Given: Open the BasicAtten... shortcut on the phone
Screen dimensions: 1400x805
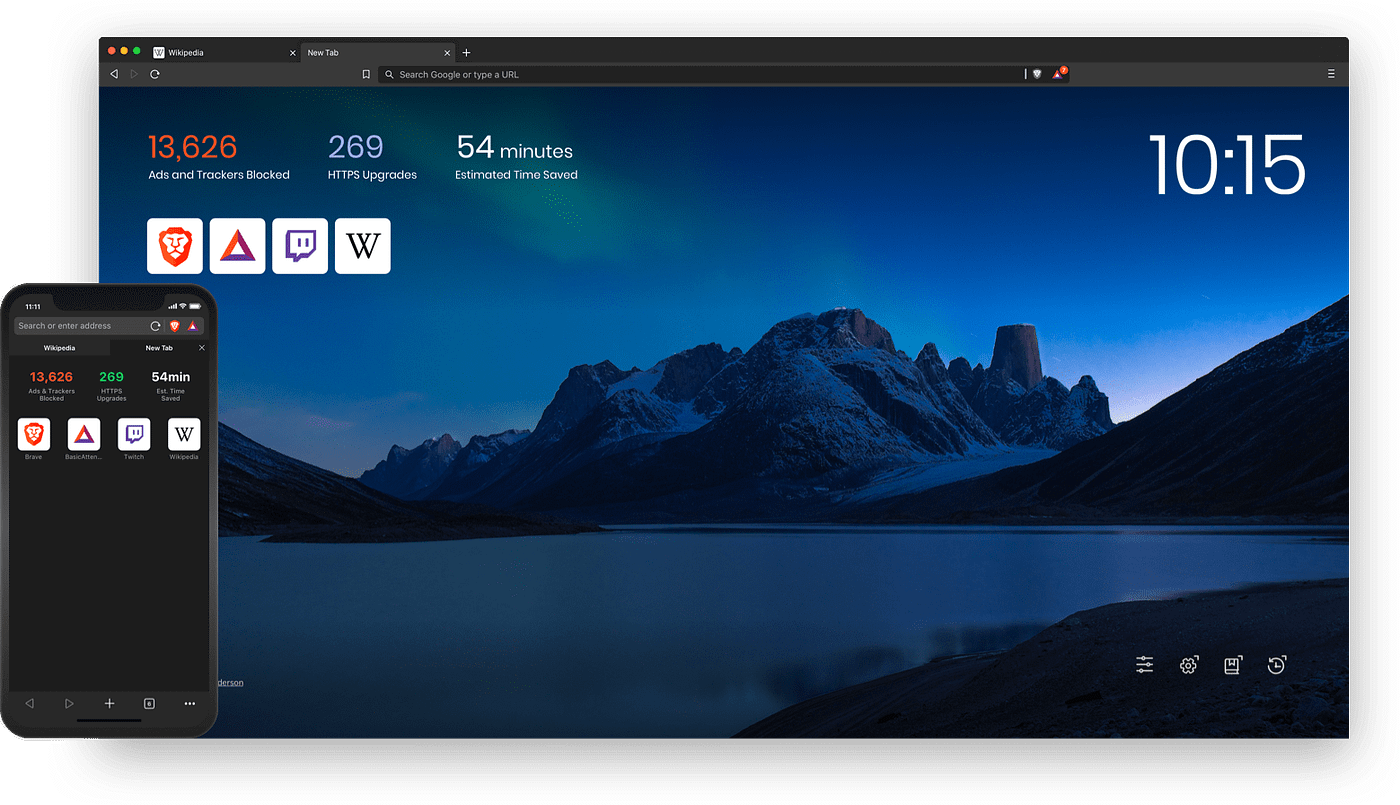Looking at the screenshot, I should 84,439.
